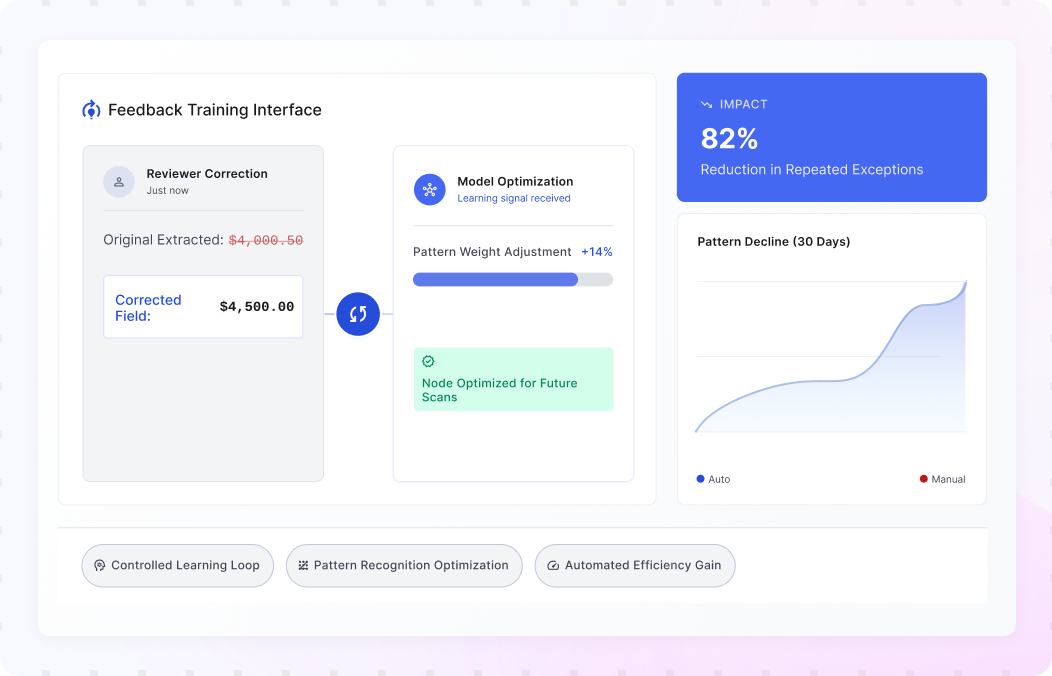Click the Pattern Weight Adjustment progress bar
Viewport: 1052px width, 676px height.
point(513,280)
